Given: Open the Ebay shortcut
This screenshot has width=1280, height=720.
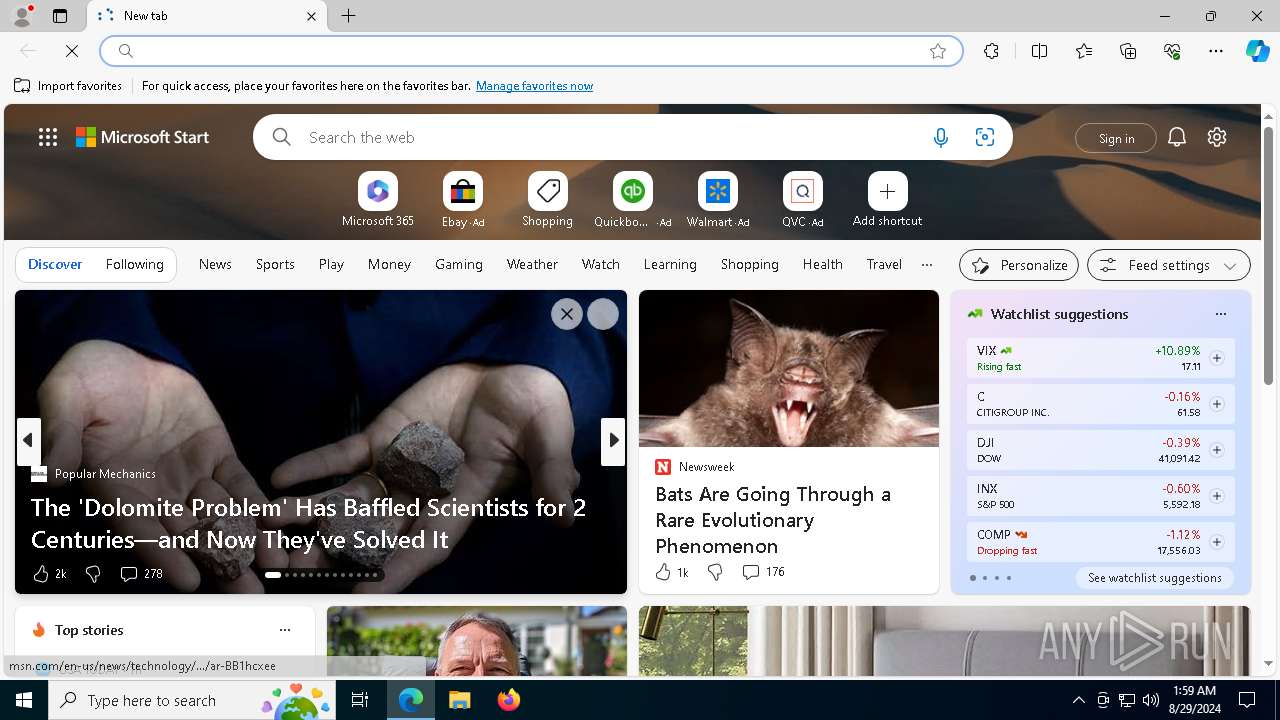Looking at the screenshot, I should pos(463,200).
